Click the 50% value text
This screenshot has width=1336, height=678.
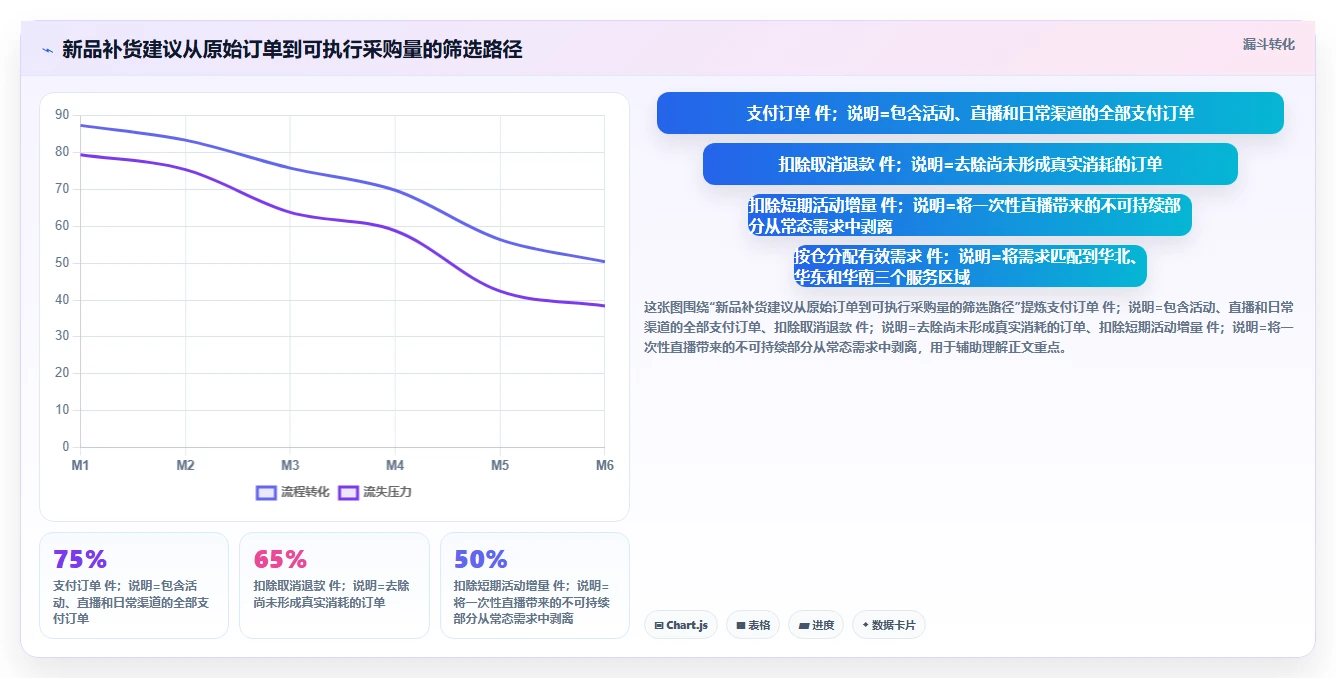click(x=481, y=559)
